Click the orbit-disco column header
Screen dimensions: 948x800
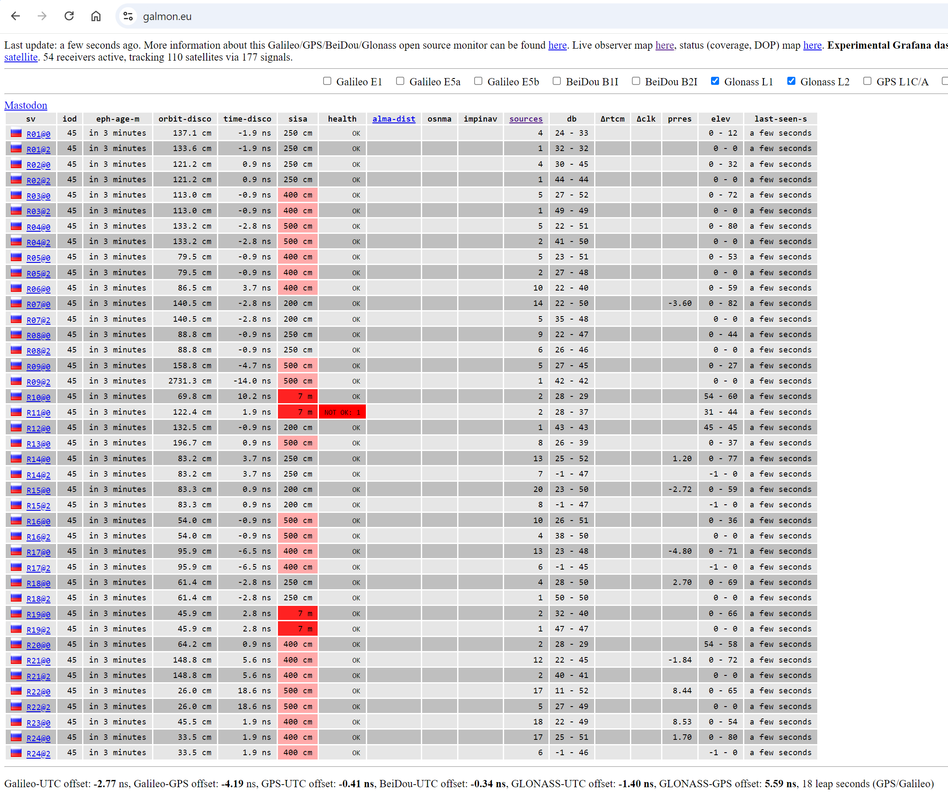pos(185,119)
